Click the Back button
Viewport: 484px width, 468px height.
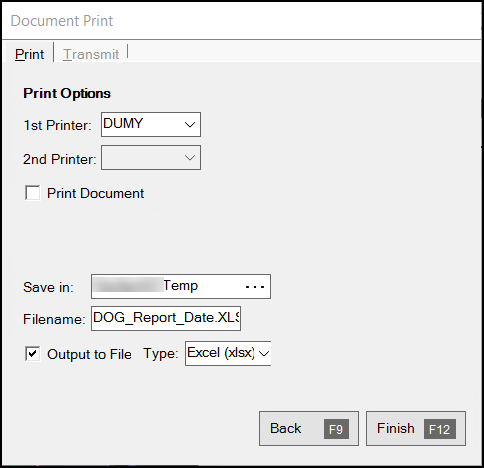pos(309,428)
